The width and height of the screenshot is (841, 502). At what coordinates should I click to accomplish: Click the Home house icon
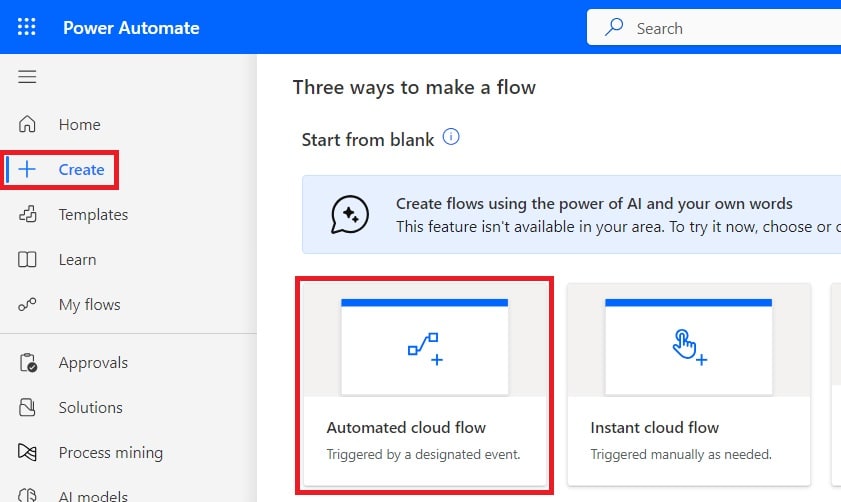coord(27,124)
